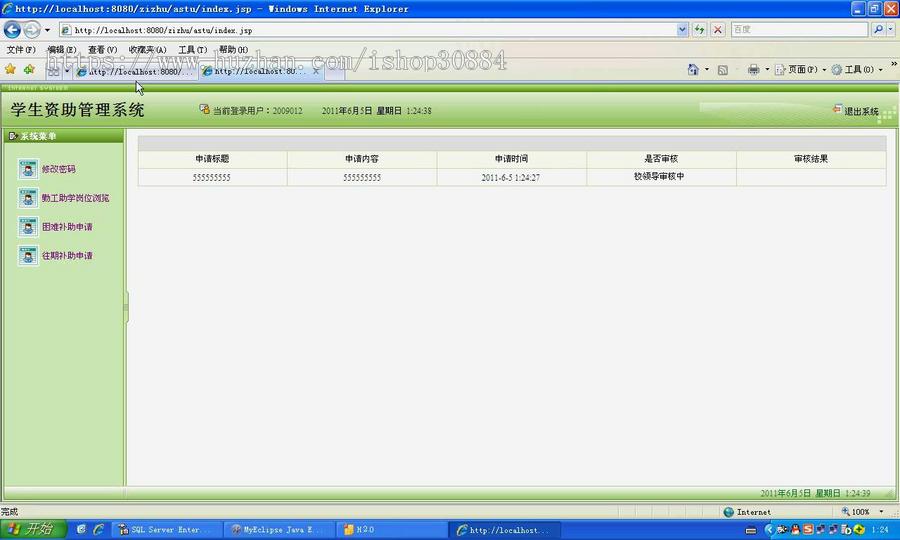900x540 pixels.
Task: Click the 2011-6-5 1:24:27 cell
Action: coord(511,177)
